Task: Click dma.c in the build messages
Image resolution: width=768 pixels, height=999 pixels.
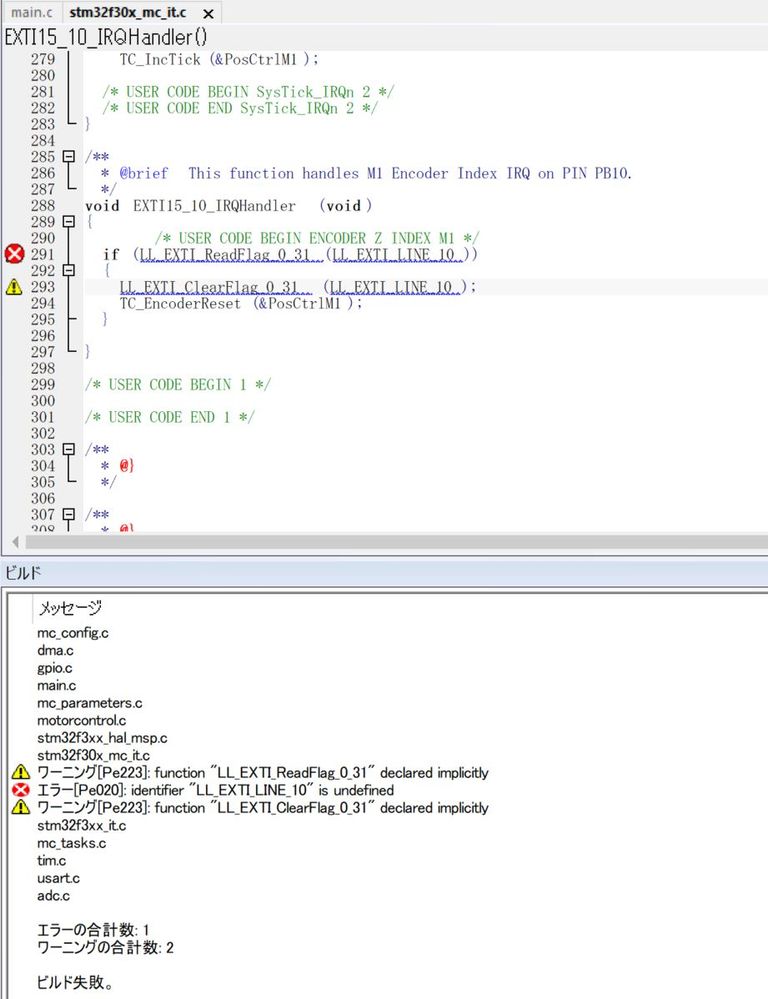Action: point(55,650)
